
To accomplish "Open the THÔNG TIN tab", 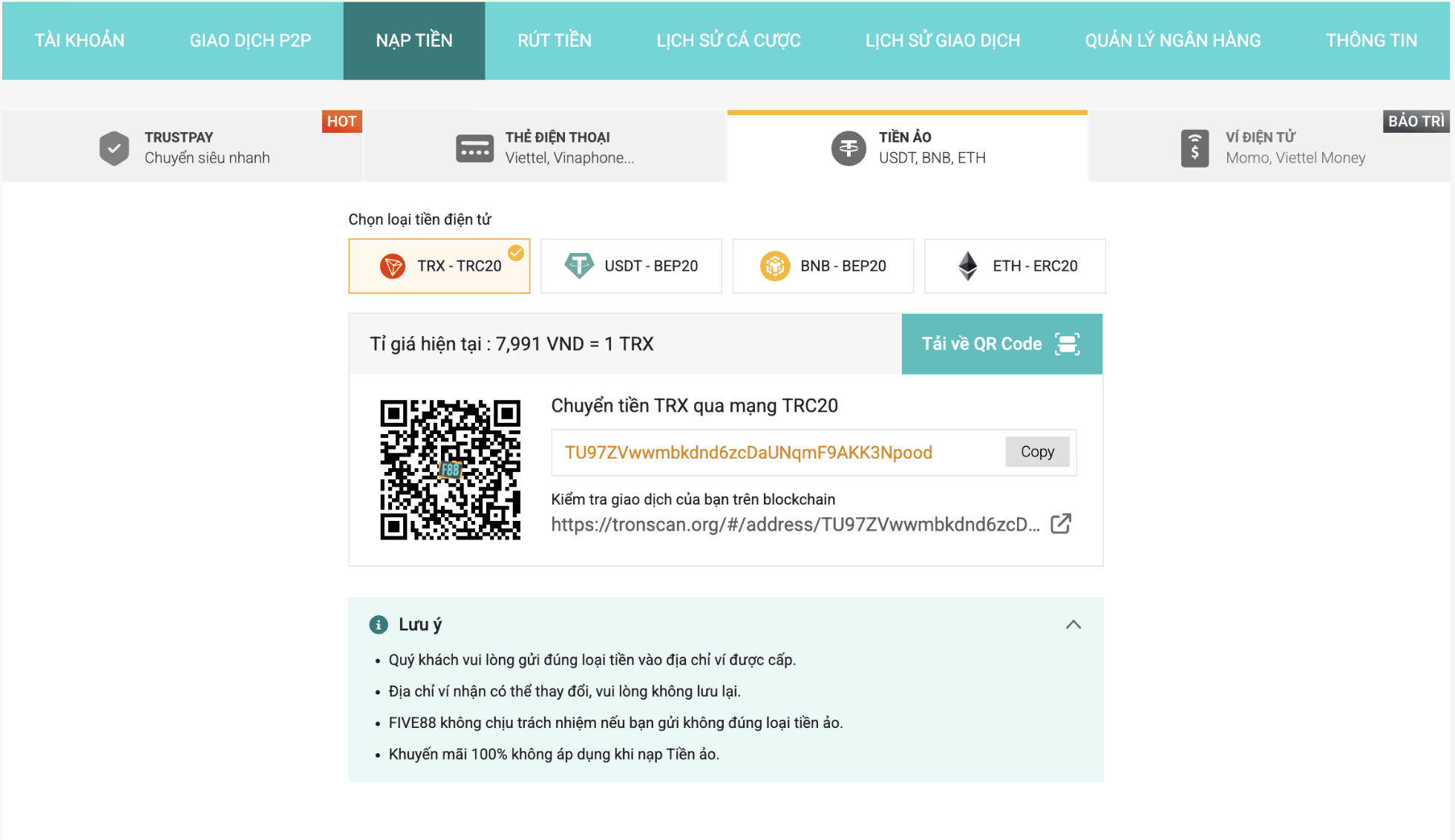I will click(x=1372, y=41).
